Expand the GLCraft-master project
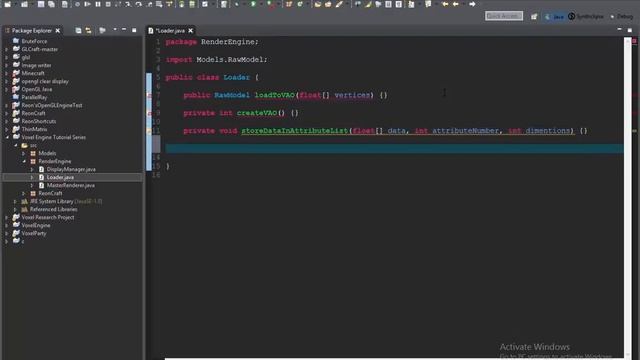 pos(7,49)
